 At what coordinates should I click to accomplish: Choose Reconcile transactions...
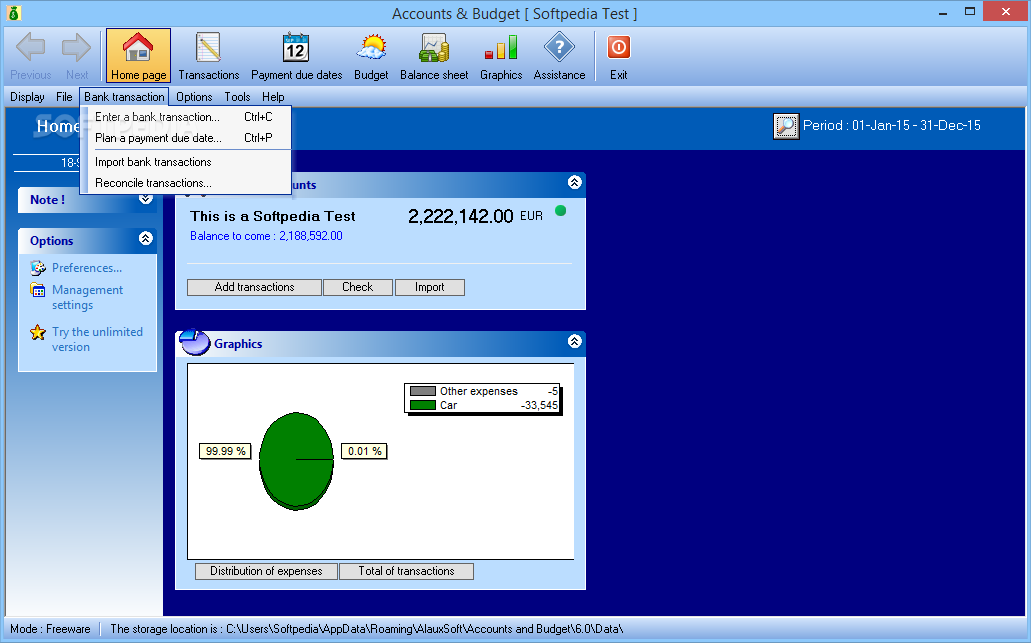tap(186, 183)
